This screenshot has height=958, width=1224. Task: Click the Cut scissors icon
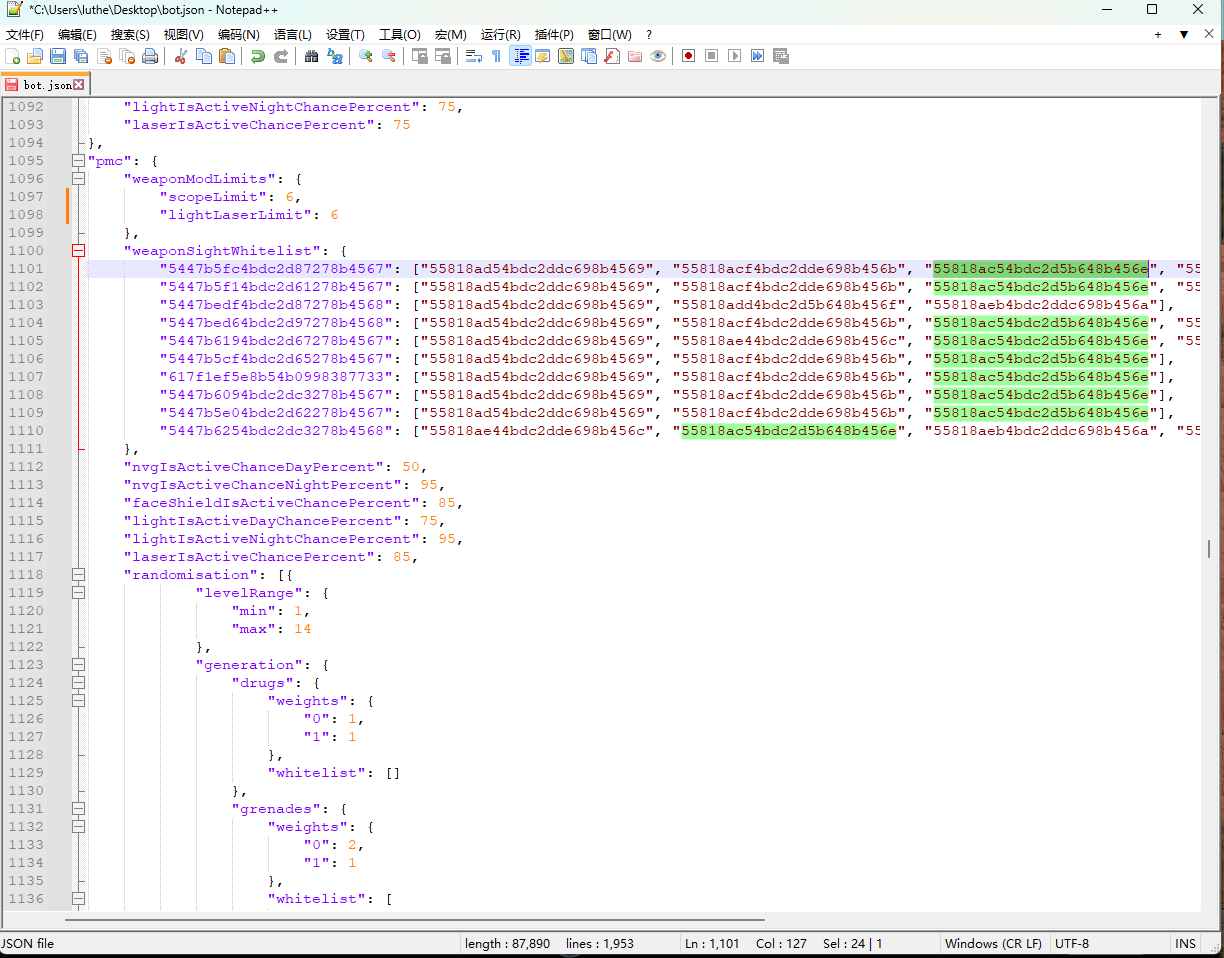click(181, 56)
